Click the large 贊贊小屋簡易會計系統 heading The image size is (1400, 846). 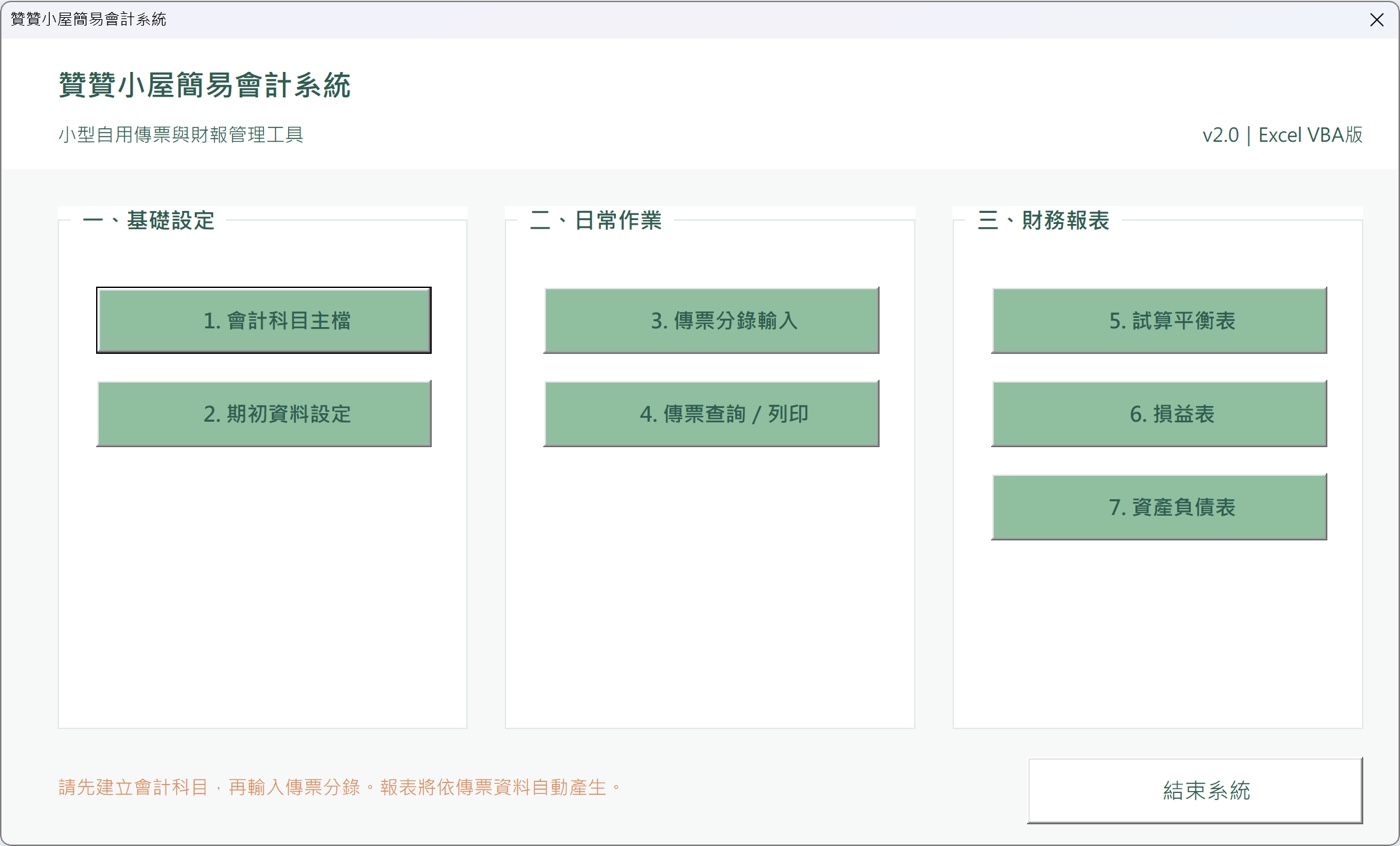(x=205, y=86)
